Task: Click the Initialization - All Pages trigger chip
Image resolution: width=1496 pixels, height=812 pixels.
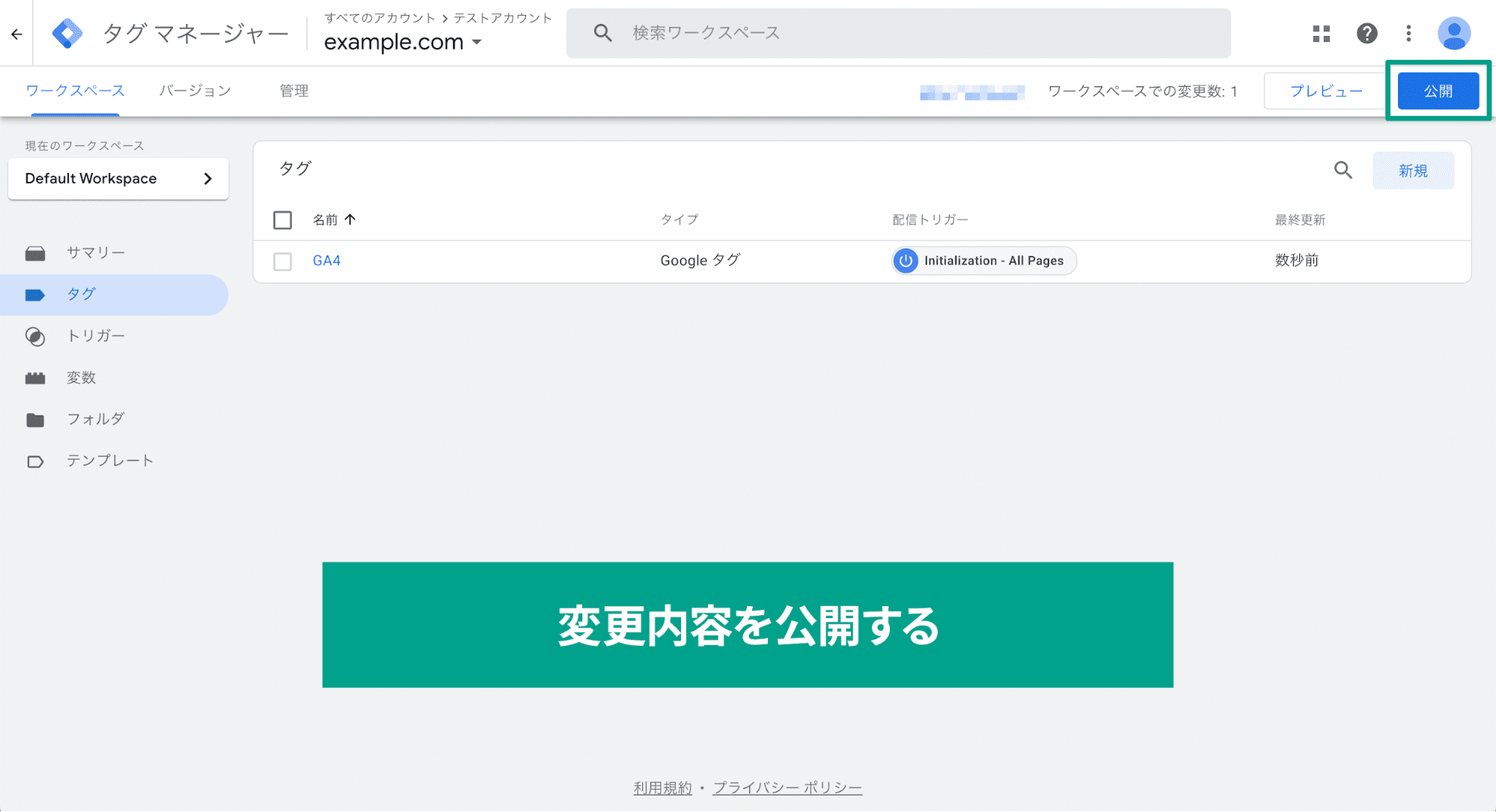Action: coord(984,260)
